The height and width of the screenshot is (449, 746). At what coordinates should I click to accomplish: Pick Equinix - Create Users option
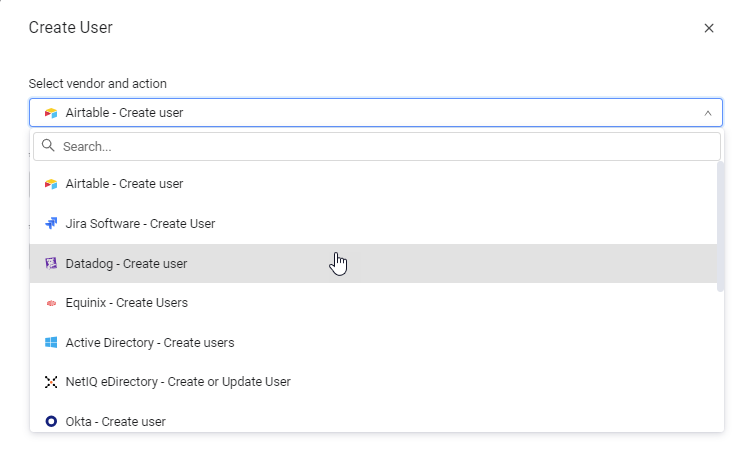tap(373, 303)
